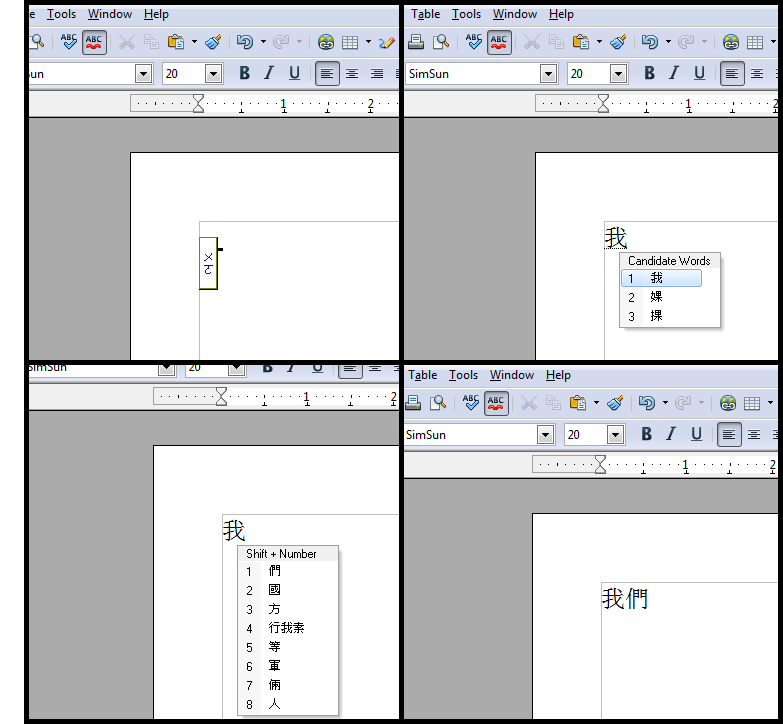Pick phrase 行我素 from the suggestion list

point(286,628)
